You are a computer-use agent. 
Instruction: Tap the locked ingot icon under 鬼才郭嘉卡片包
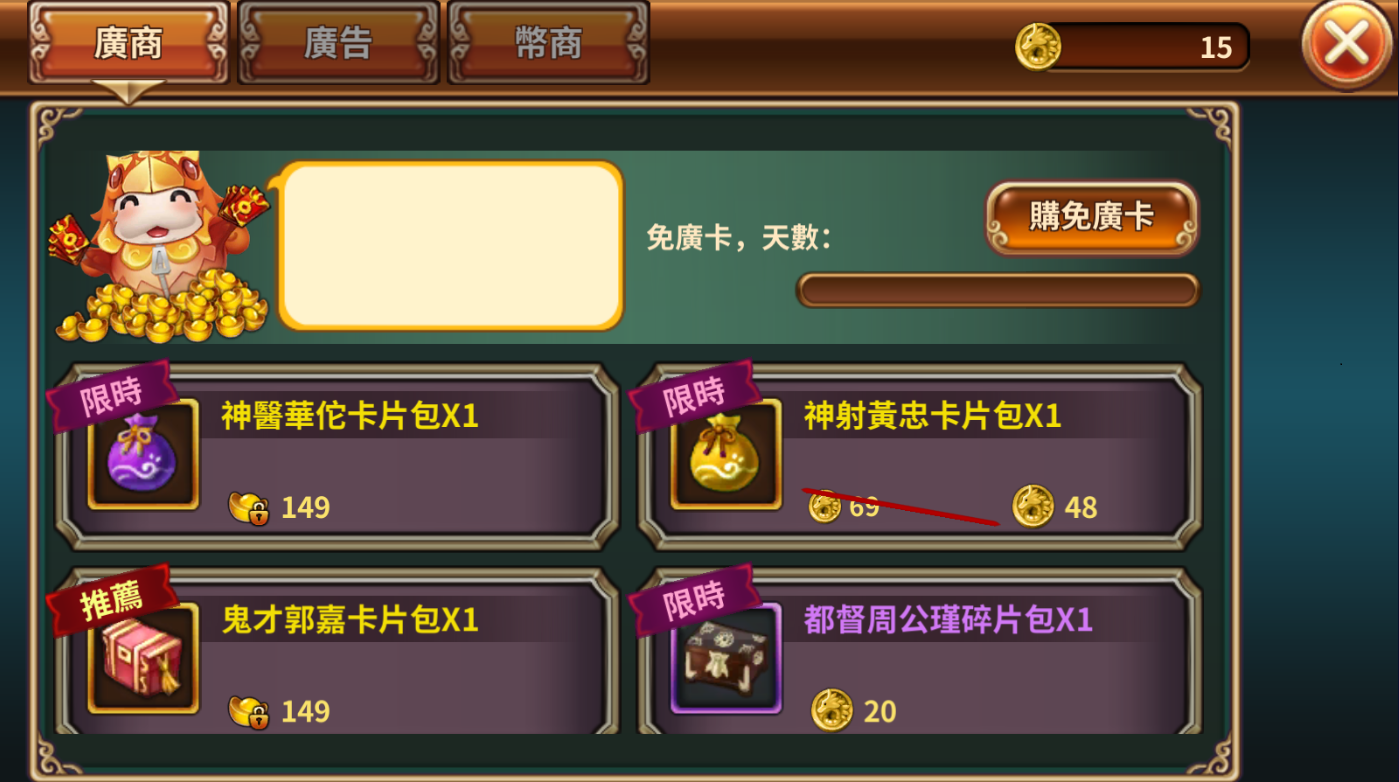[249, 711]
